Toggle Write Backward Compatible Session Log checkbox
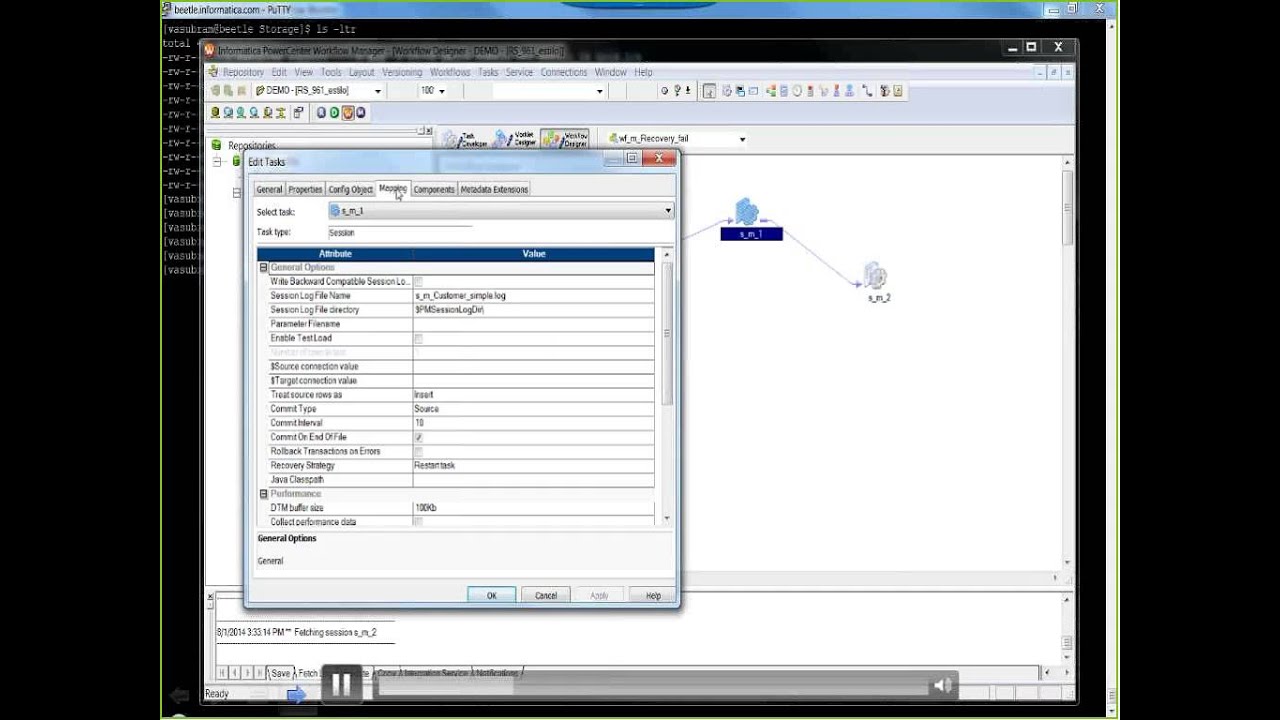Viewport: 1280px width, 720px height. 418,282
